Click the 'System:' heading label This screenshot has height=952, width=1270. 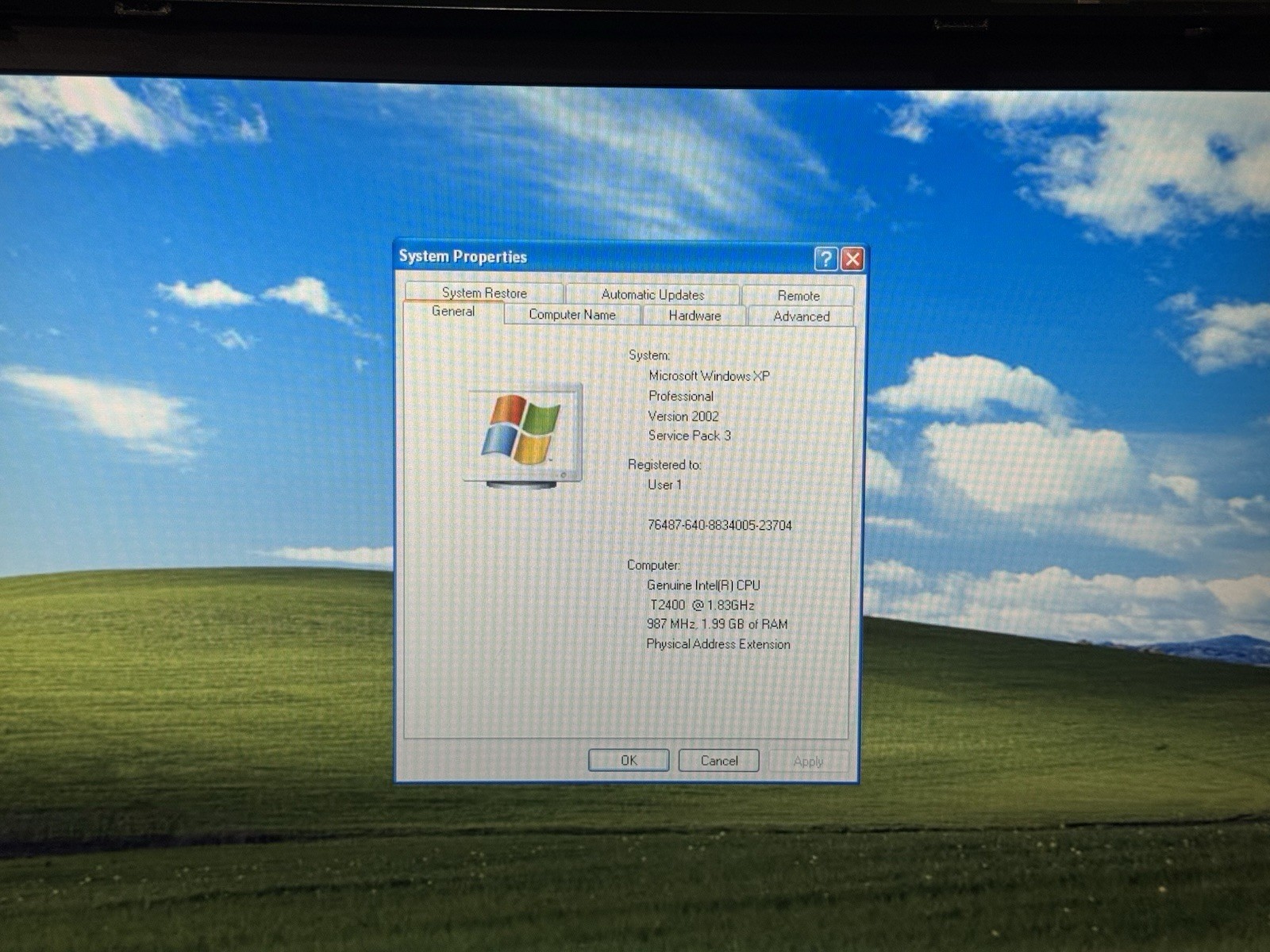[x=649, y=355]
